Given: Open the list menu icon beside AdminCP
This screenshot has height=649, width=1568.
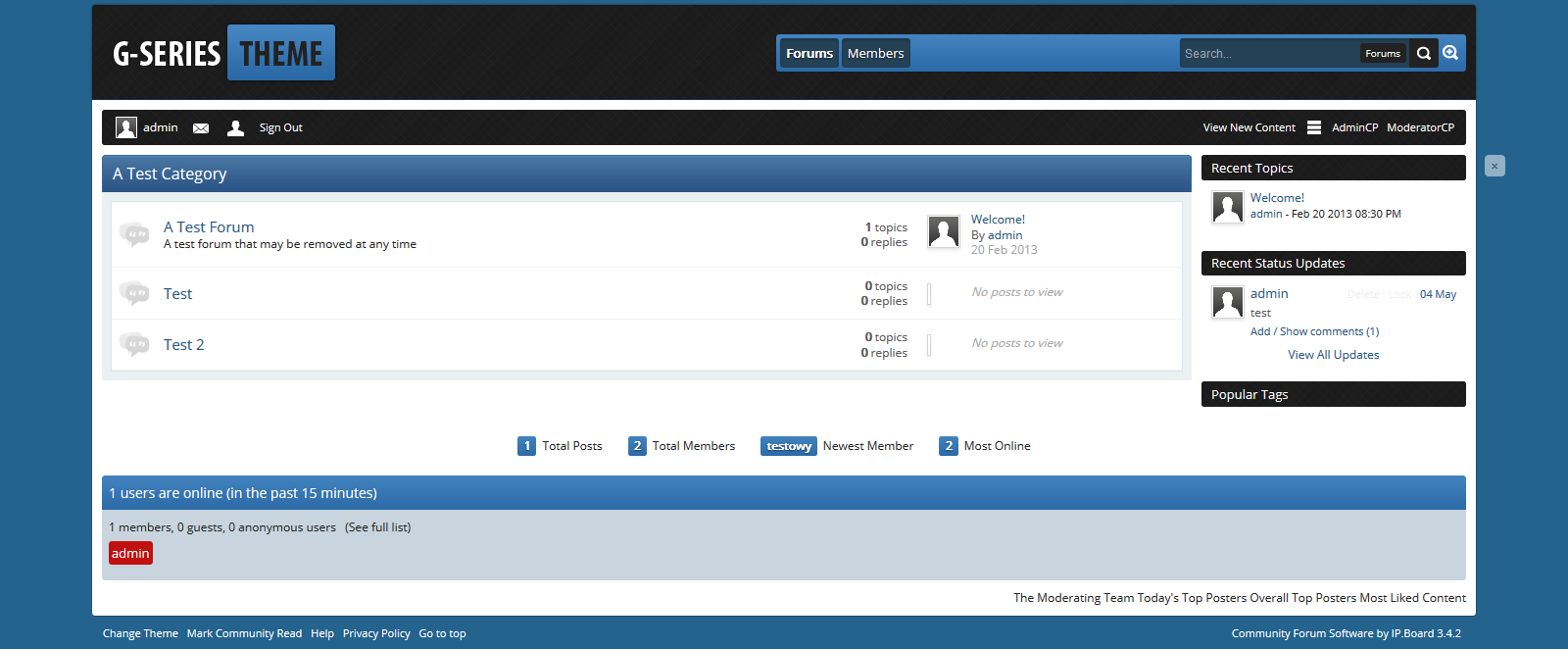Looking at the screenshot, I should (x=1314, y=127).
